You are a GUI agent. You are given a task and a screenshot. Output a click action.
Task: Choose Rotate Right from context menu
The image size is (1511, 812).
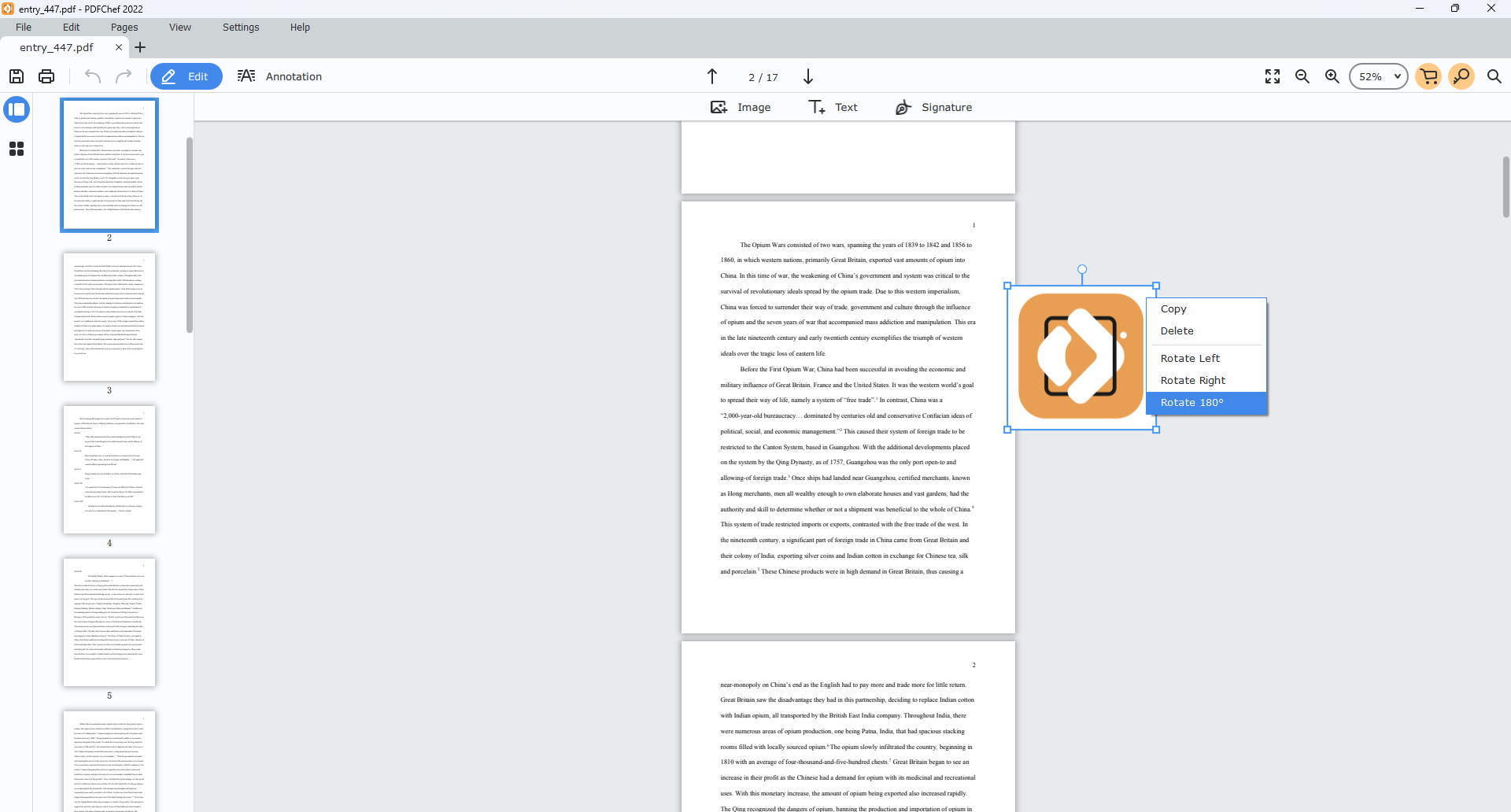(1206, 381)
